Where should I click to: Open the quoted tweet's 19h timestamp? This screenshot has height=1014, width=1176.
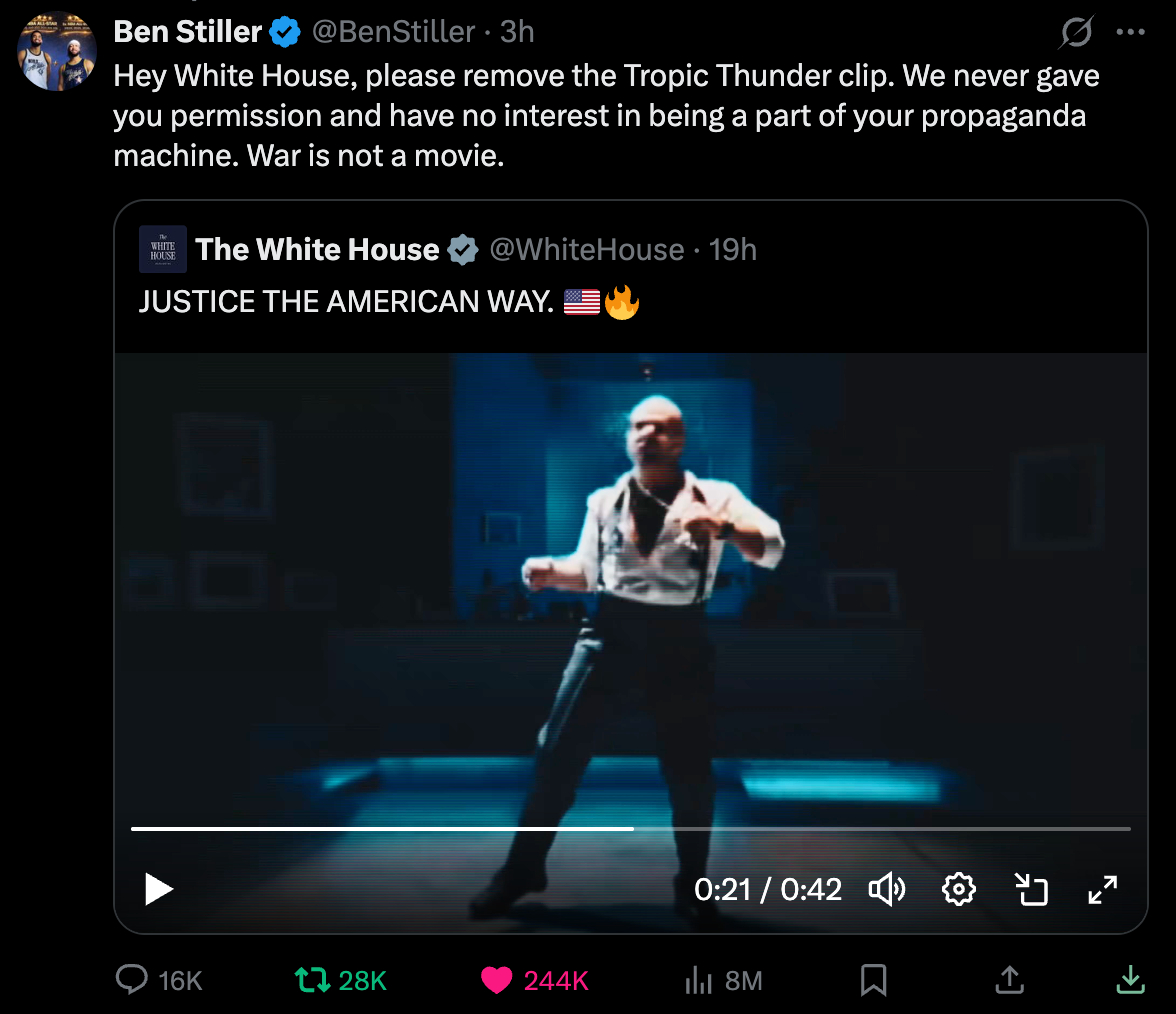click(733, 249)
